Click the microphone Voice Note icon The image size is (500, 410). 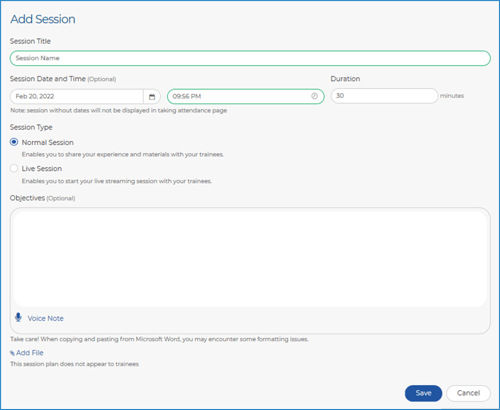pos(18,317)
